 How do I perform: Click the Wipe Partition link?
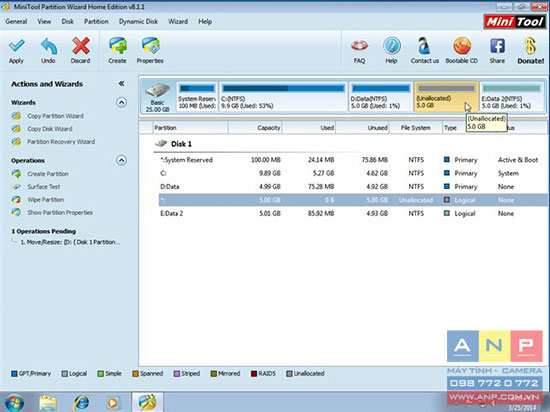pos(46,200)
